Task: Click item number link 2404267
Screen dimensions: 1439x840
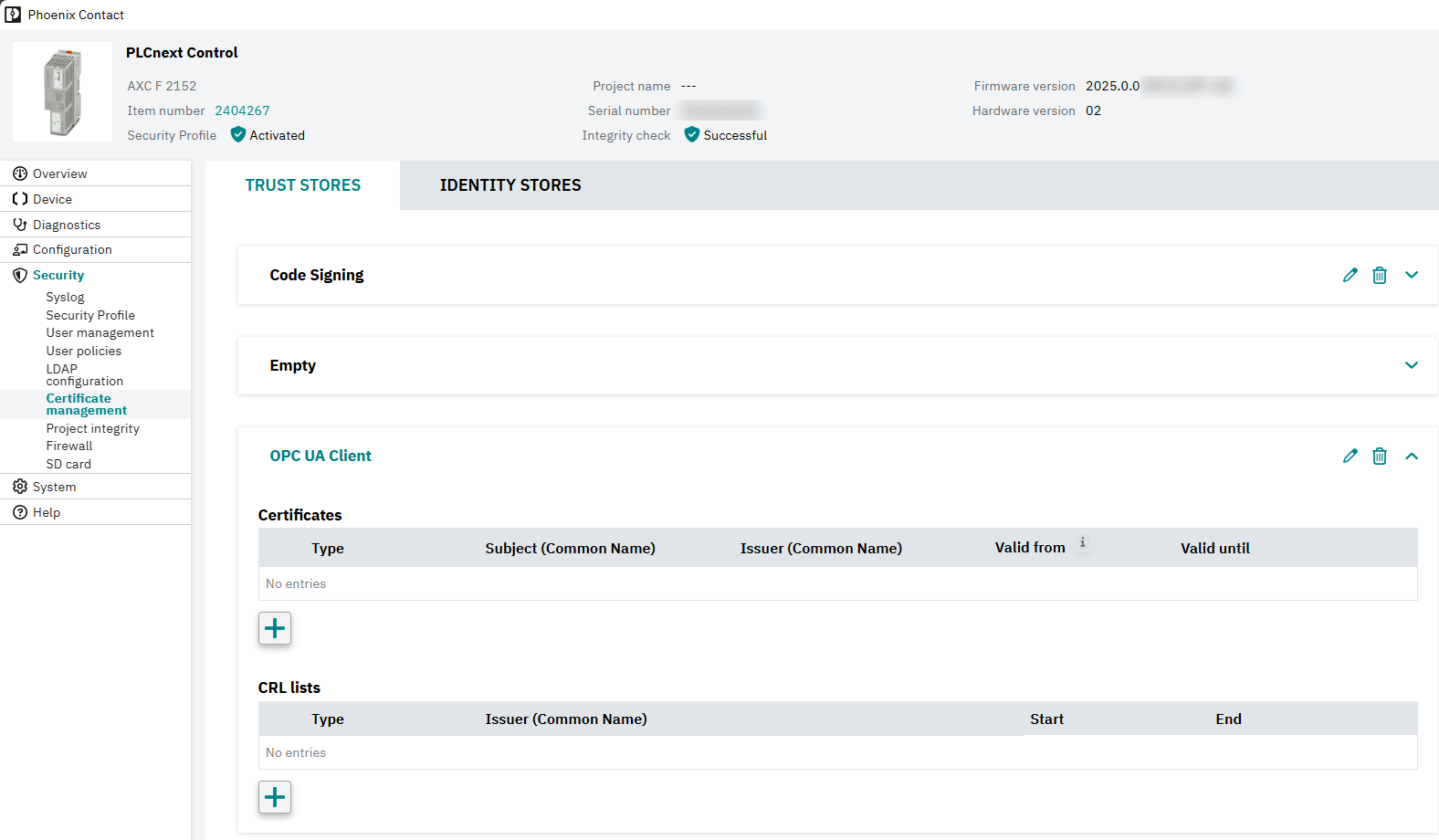Action: 242,110
